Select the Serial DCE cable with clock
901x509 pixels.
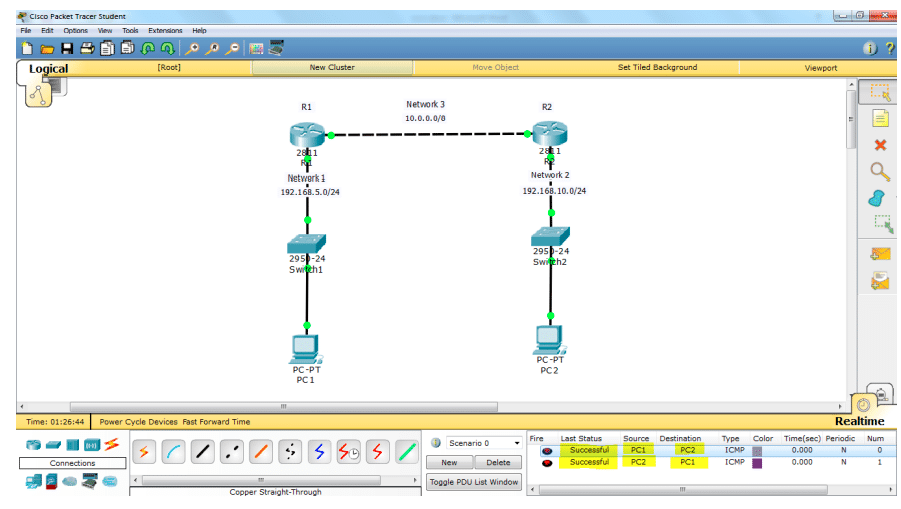click(348, 453)
